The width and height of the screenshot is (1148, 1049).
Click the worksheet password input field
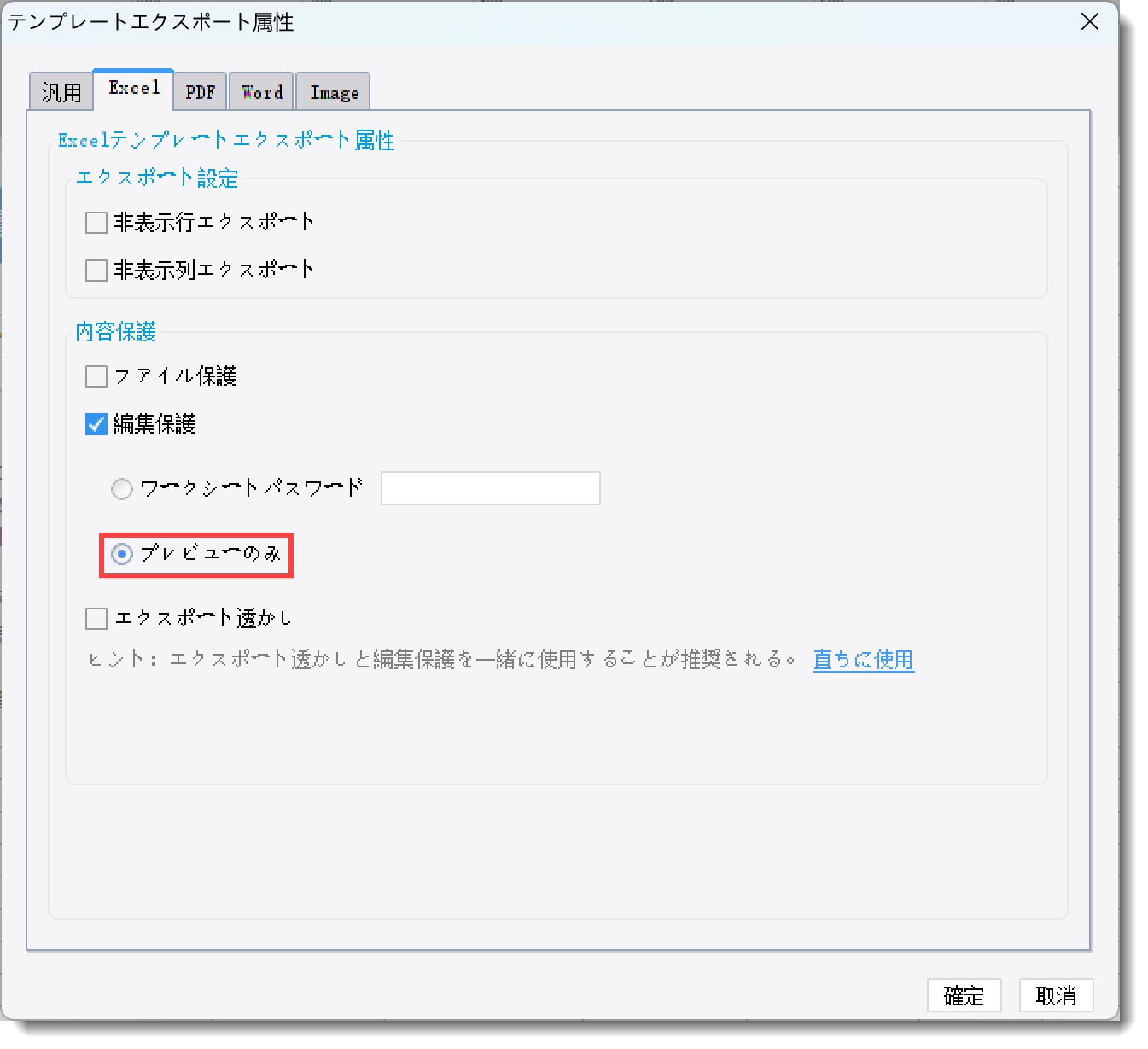click(491, 488)
